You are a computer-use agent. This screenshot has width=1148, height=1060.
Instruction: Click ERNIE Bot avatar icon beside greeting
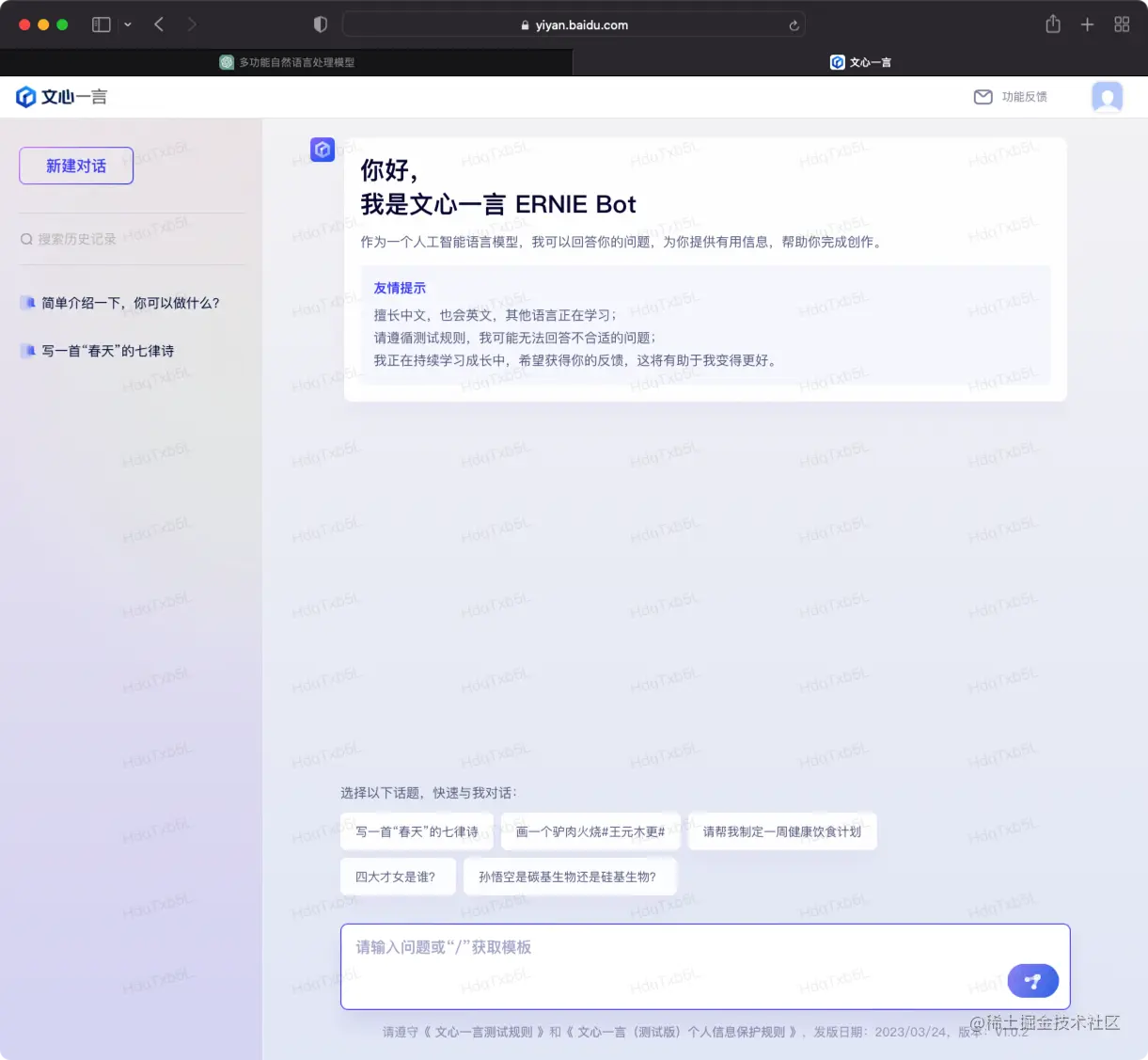322,149
